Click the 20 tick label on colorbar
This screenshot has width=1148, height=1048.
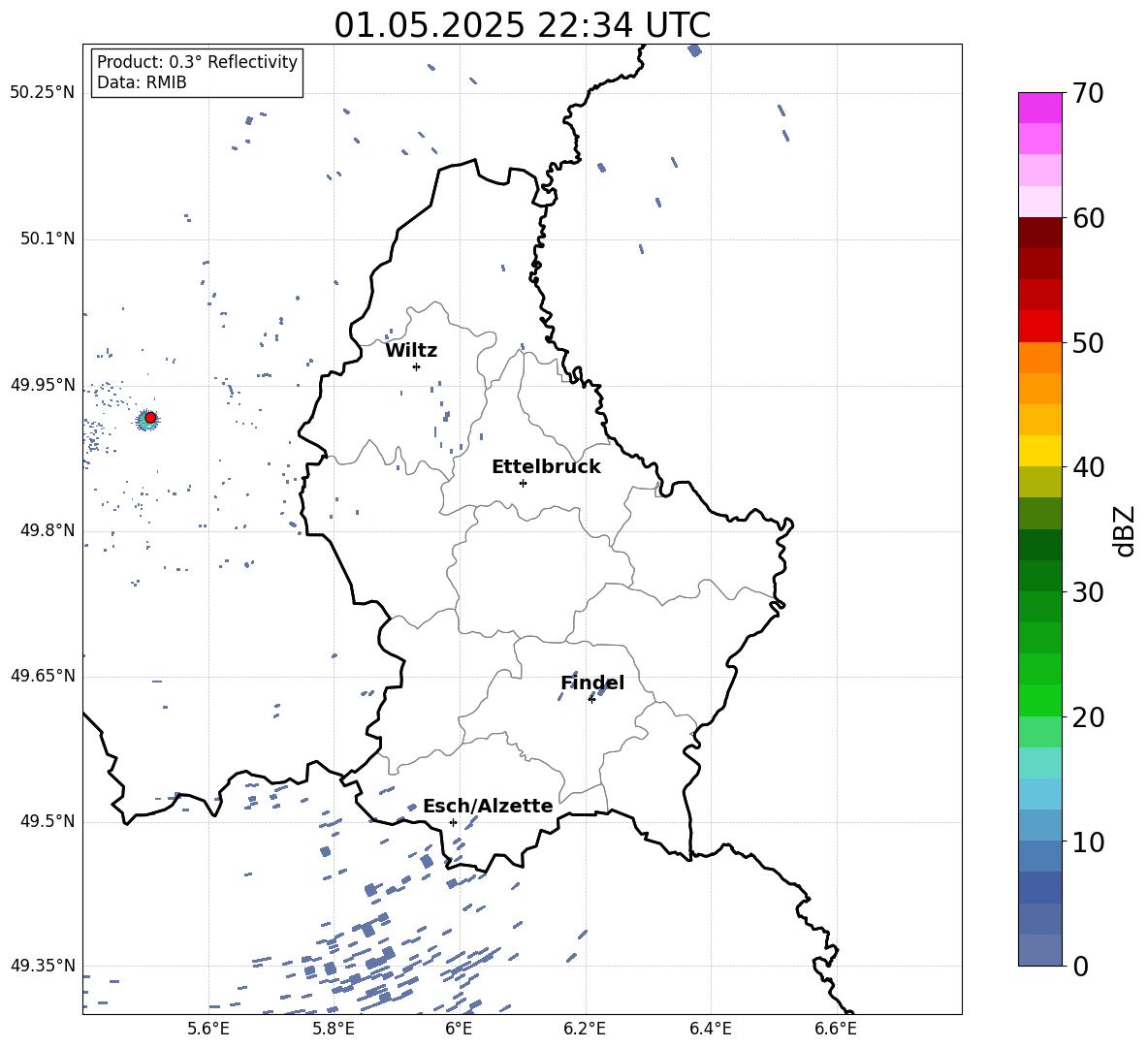(x=1087, y=717)
